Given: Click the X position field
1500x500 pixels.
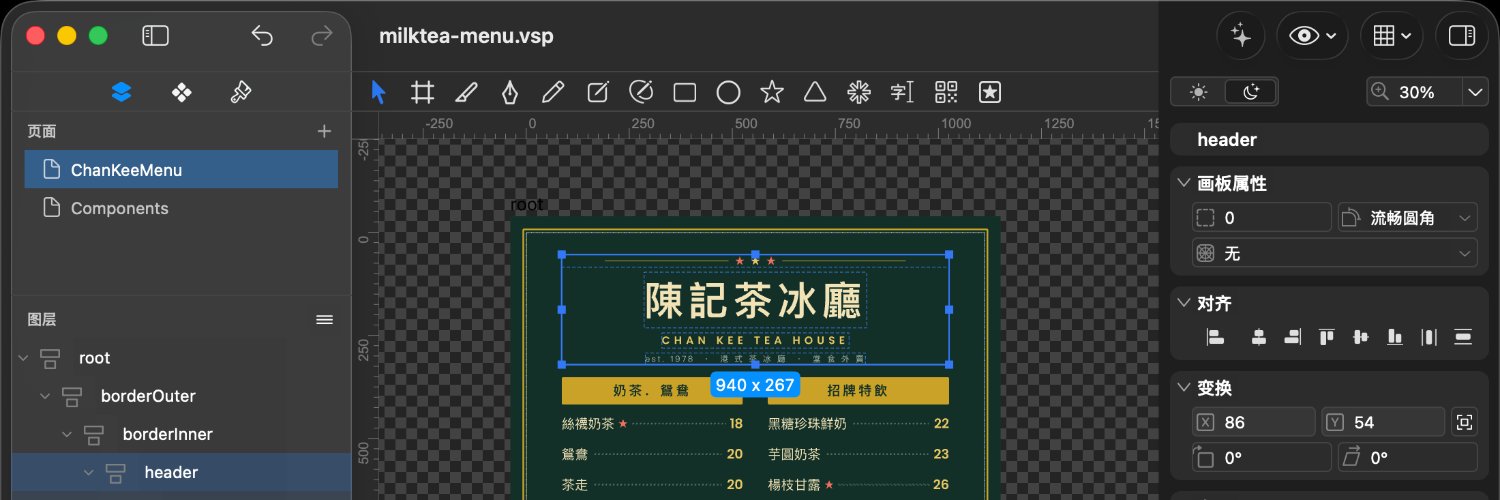Looking at the screenshot, I should 1254,422.
